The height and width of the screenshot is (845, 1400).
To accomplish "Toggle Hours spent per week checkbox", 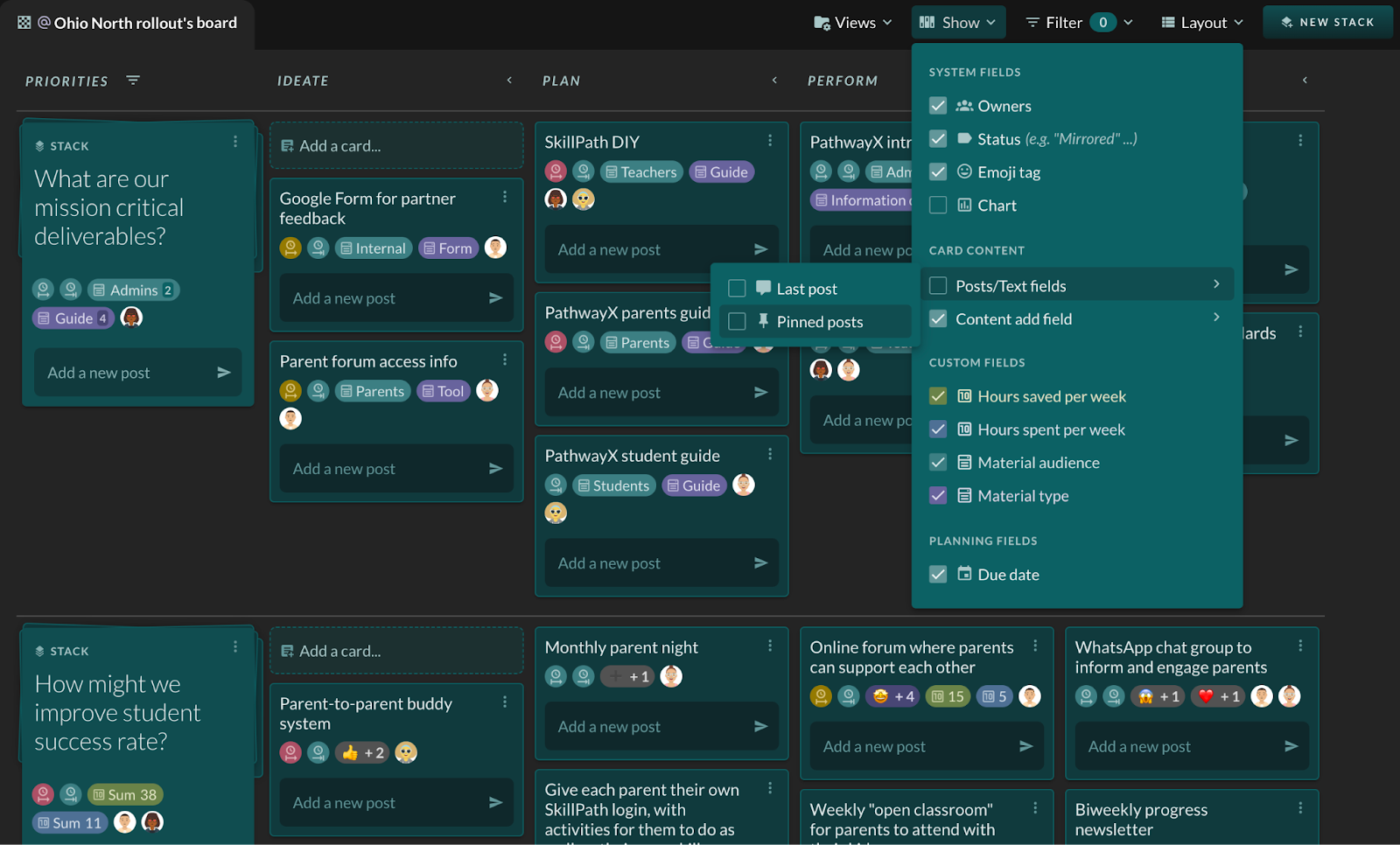I will (x=938, y=429).
